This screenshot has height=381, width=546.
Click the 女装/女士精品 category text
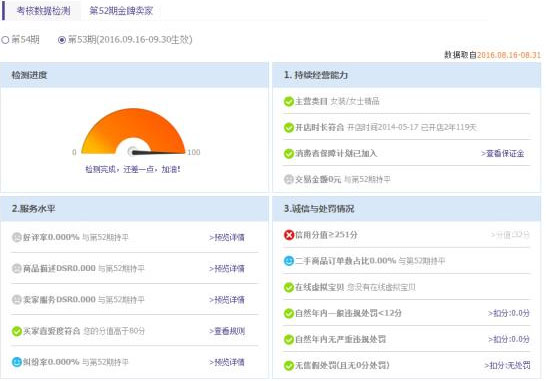pyautogui.click(x=355, y=101)
